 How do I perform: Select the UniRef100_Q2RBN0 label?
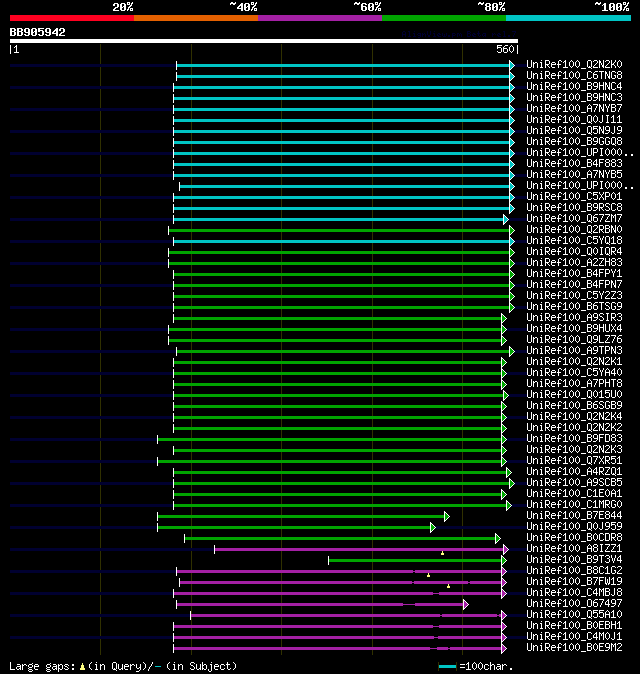[574, 230]
